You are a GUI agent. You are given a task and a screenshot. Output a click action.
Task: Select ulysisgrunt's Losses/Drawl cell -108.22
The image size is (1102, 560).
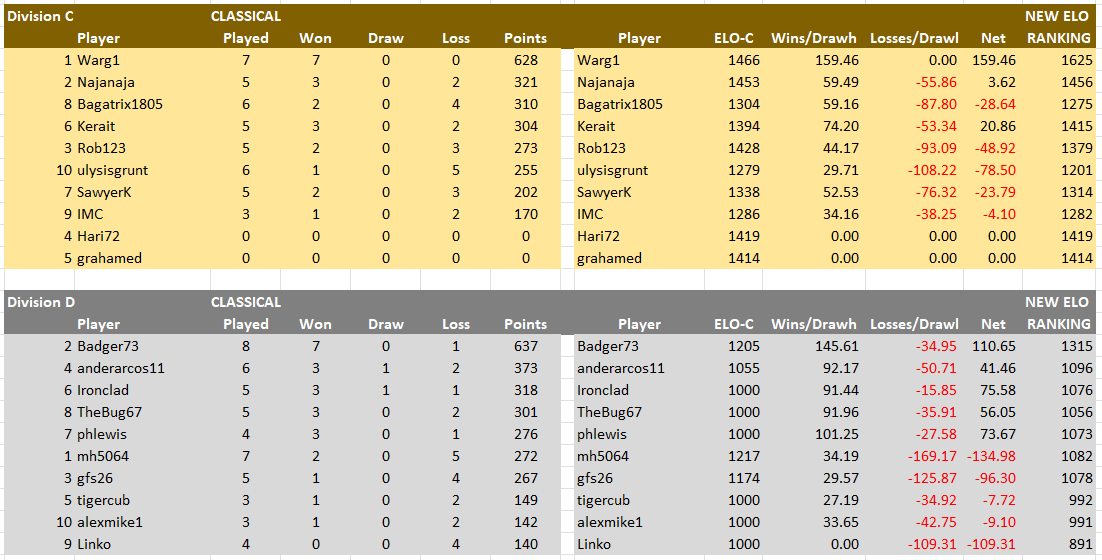(932, 170)
